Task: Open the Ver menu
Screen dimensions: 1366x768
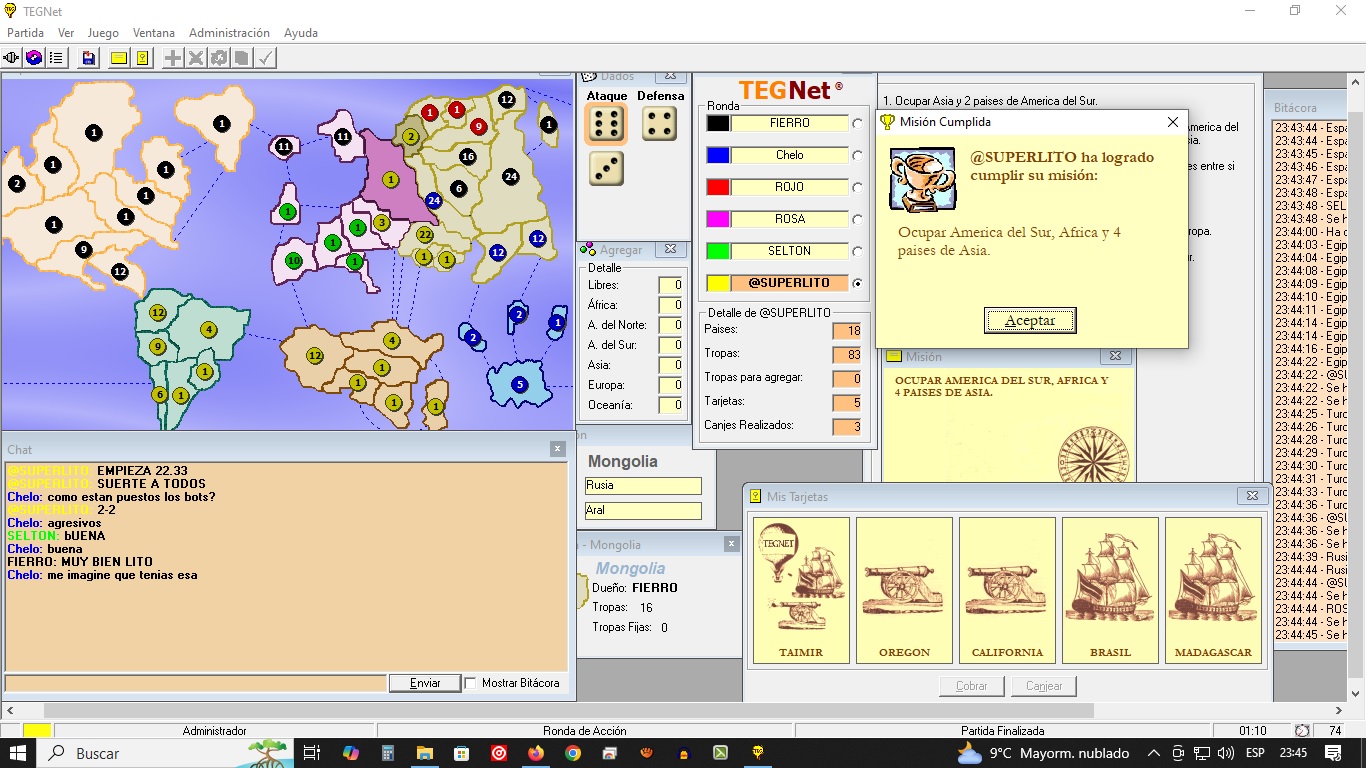Action: point(66,33)
